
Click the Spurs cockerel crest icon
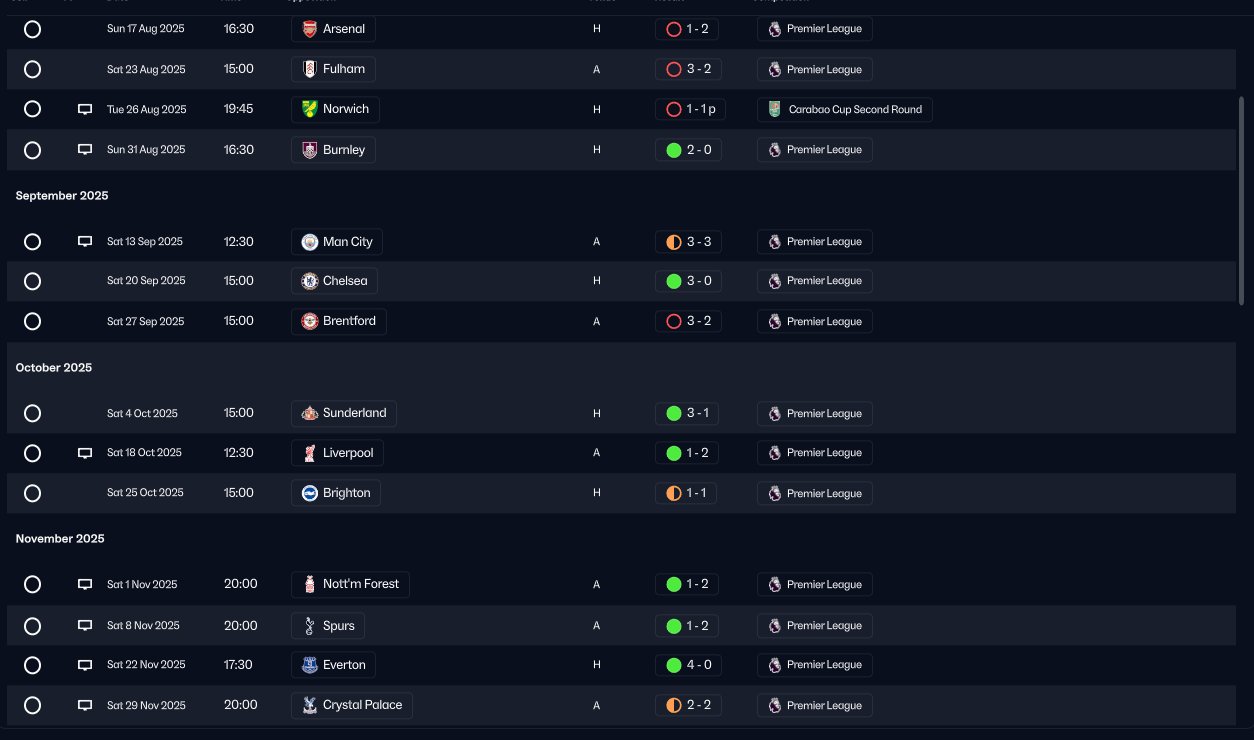pyautogui.click(x=310, y=626)
